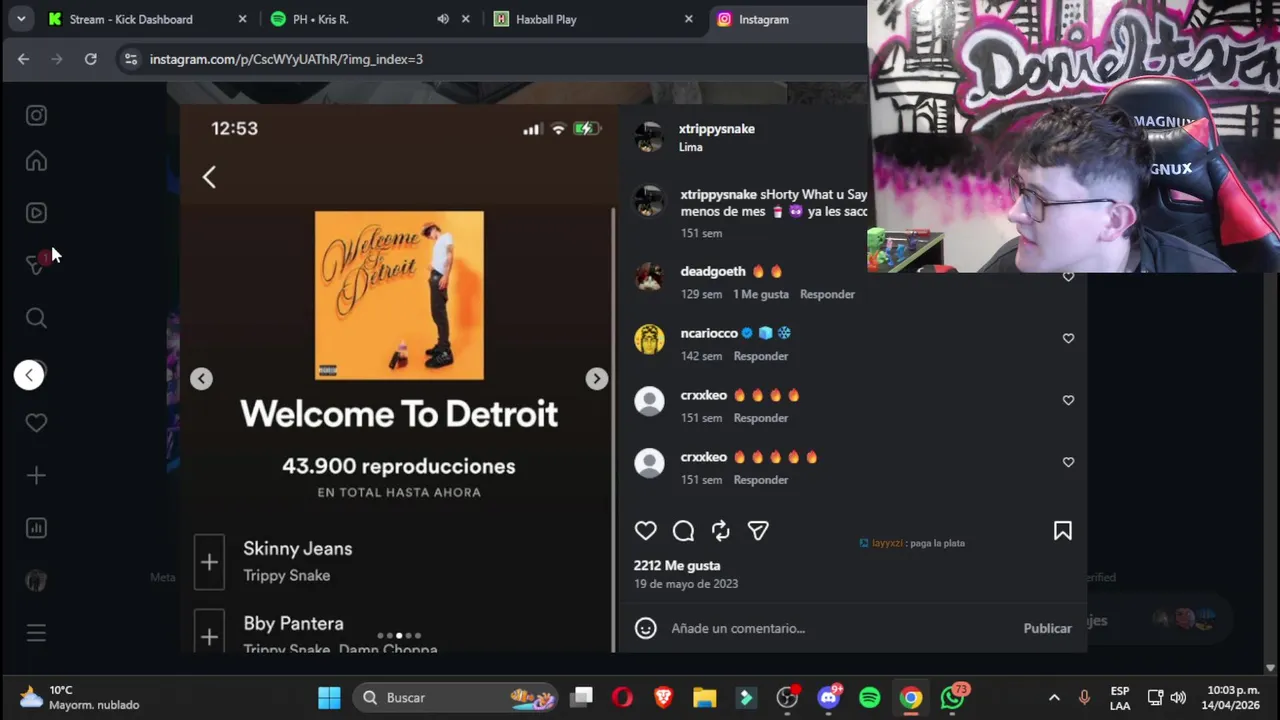Close the 'Stream - Kick Dashboard' tab
1280x720 pixels.
(x=242, y=19)
